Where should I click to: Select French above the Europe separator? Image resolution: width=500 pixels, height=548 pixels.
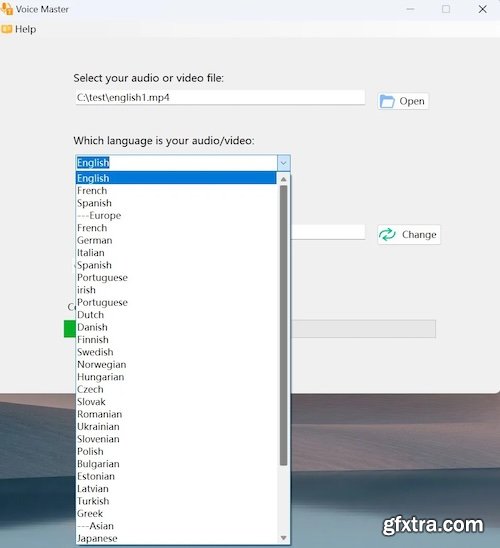[x=176, y=191]
